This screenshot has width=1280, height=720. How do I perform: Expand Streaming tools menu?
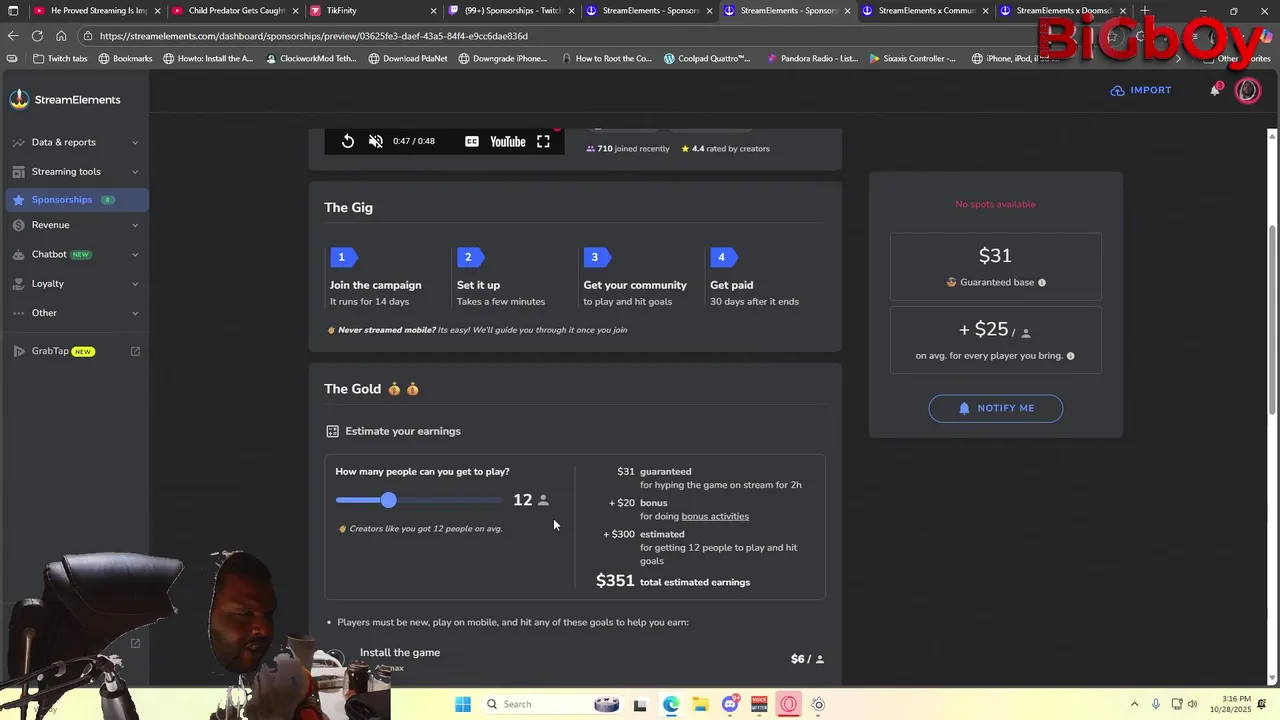point(75,171)
